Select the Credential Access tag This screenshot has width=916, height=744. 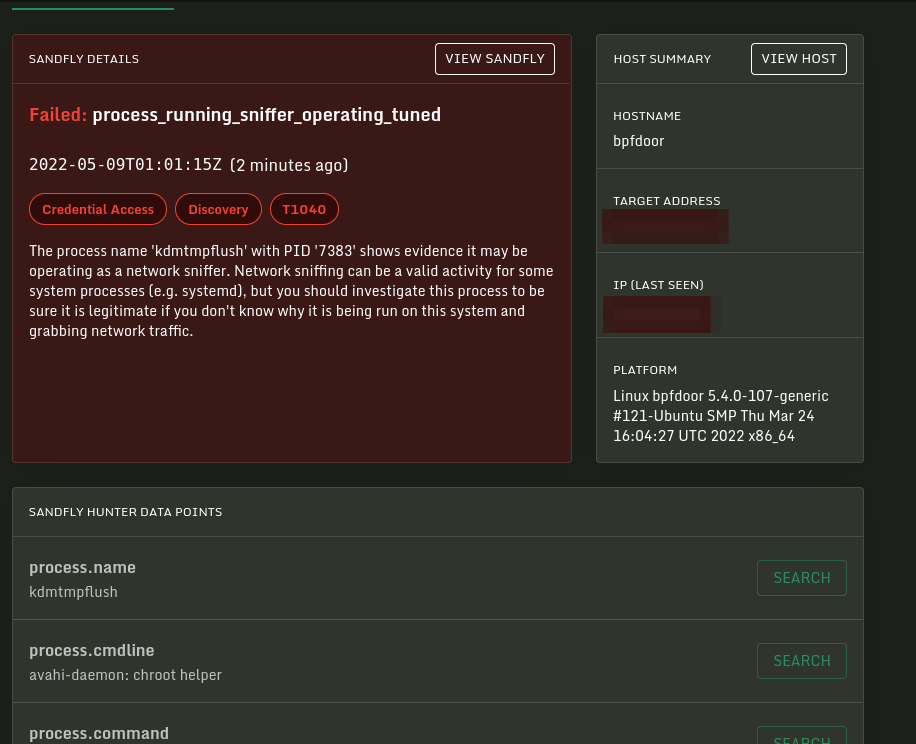coord(98,209)
